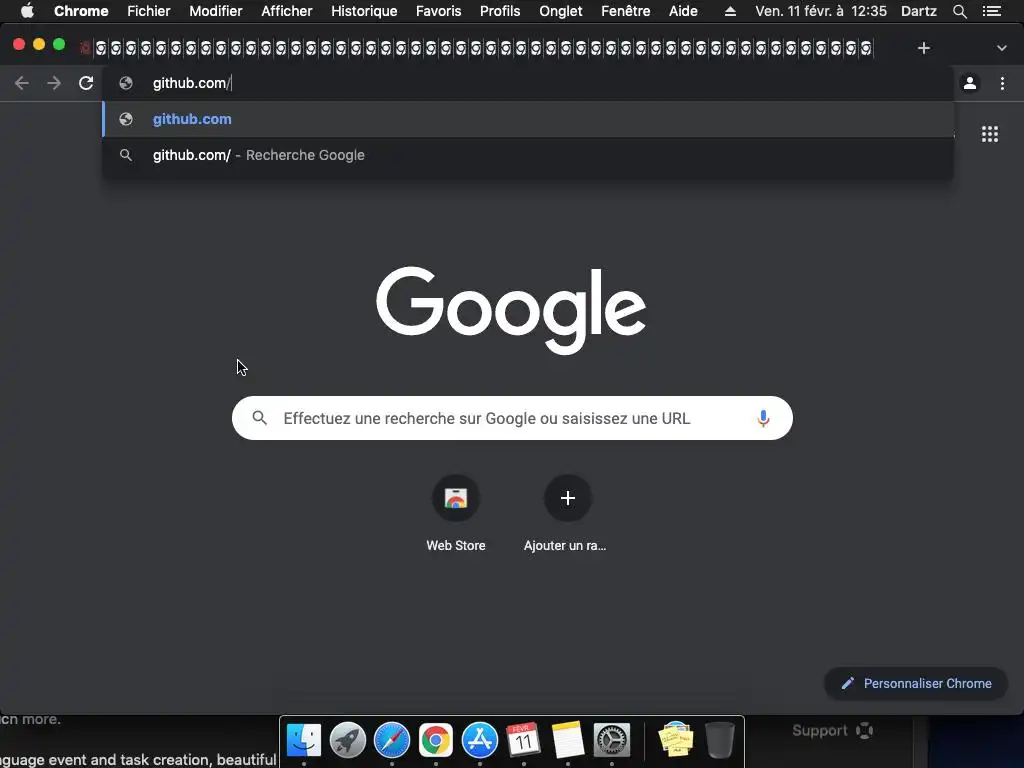Open the Fenêtre menu
The height and width of the screenshot is (768, 1024).
(x=626, y=11)
